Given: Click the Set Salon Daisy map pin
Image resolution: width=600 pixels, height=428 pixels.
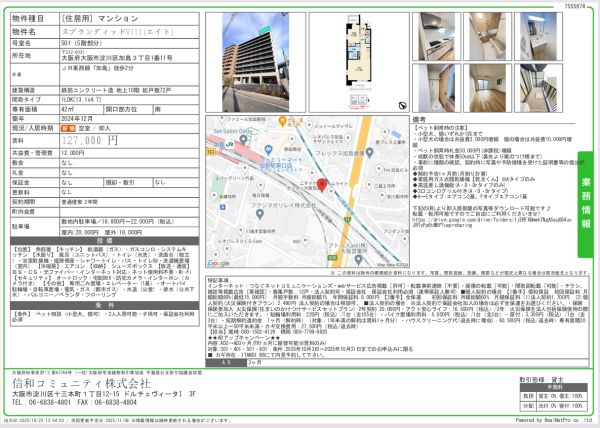Looking at the screenshot, I should 243,139.
